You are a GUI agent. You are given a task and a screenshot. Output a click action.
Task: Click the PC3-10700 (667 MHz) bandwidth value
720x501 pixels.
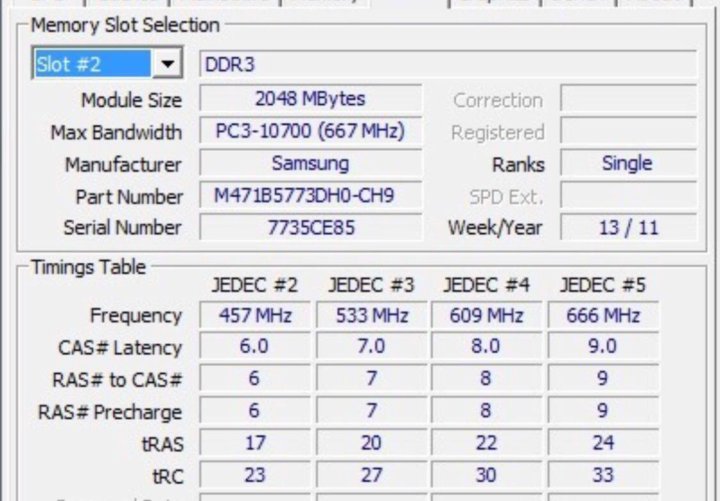[310, 131]
